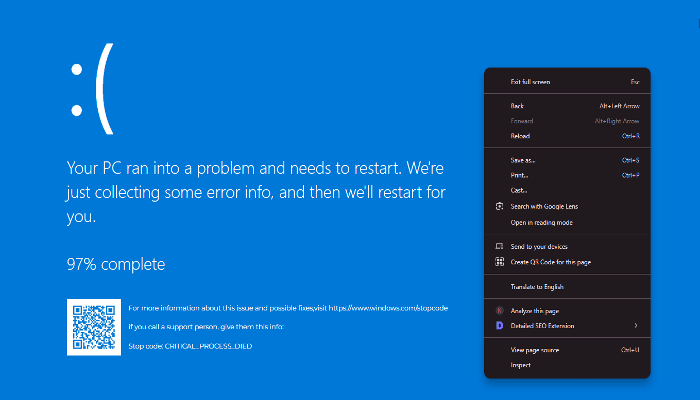Click the QR code grid icon in menu
The height and width of the screenshot is (400, 700).
click(x=500, y=262)
